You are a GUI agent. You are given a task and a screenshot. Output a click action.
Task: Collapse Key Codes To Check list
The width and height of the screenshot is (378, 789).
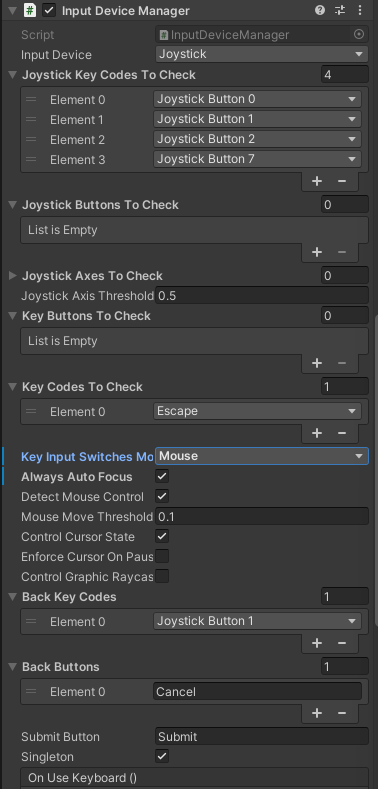click(x=13, y=387)
